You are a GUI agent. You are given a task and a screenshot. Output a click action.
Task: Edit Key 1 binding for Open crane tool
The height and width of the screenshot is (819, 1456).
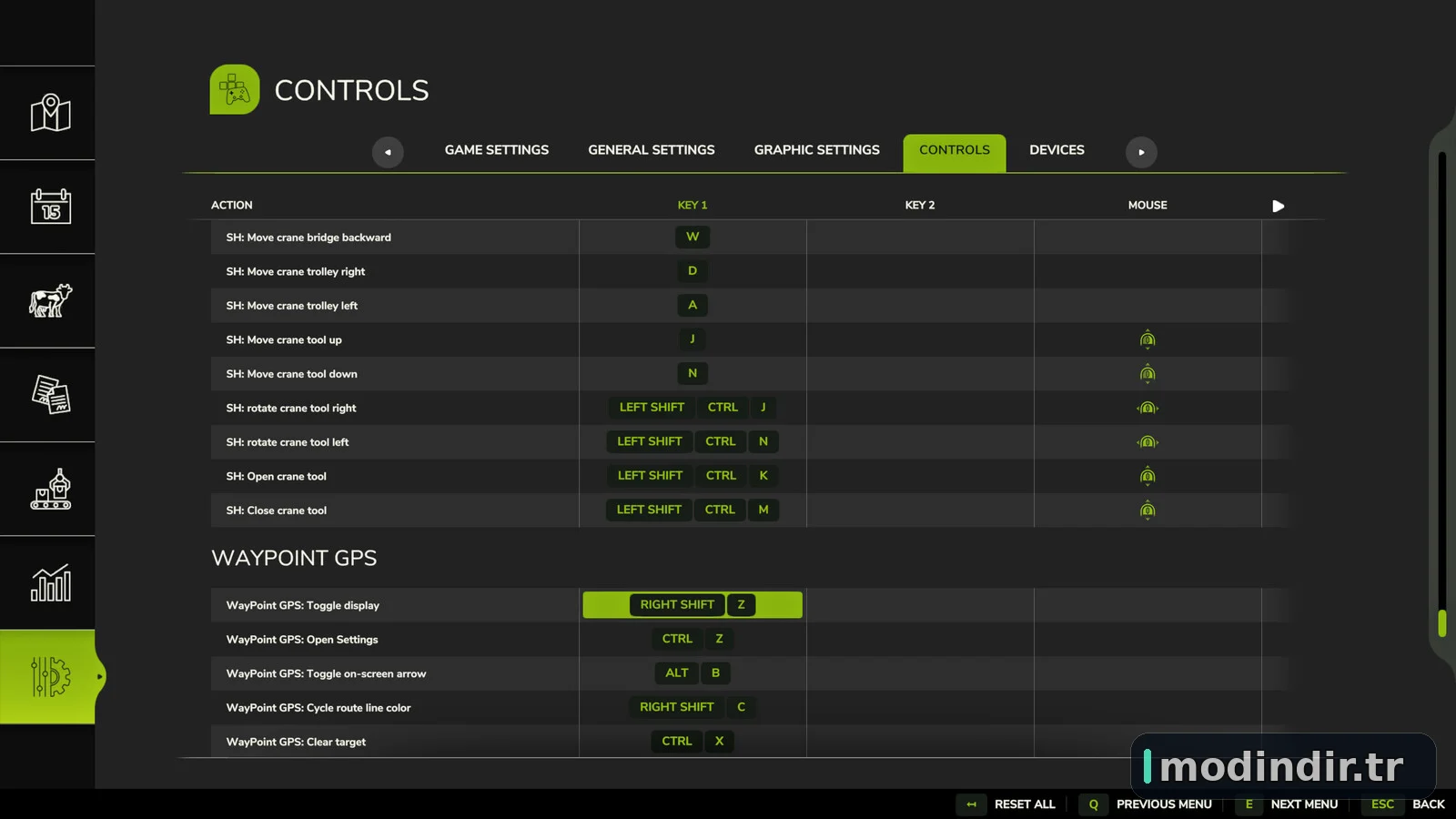pos(693,476)
